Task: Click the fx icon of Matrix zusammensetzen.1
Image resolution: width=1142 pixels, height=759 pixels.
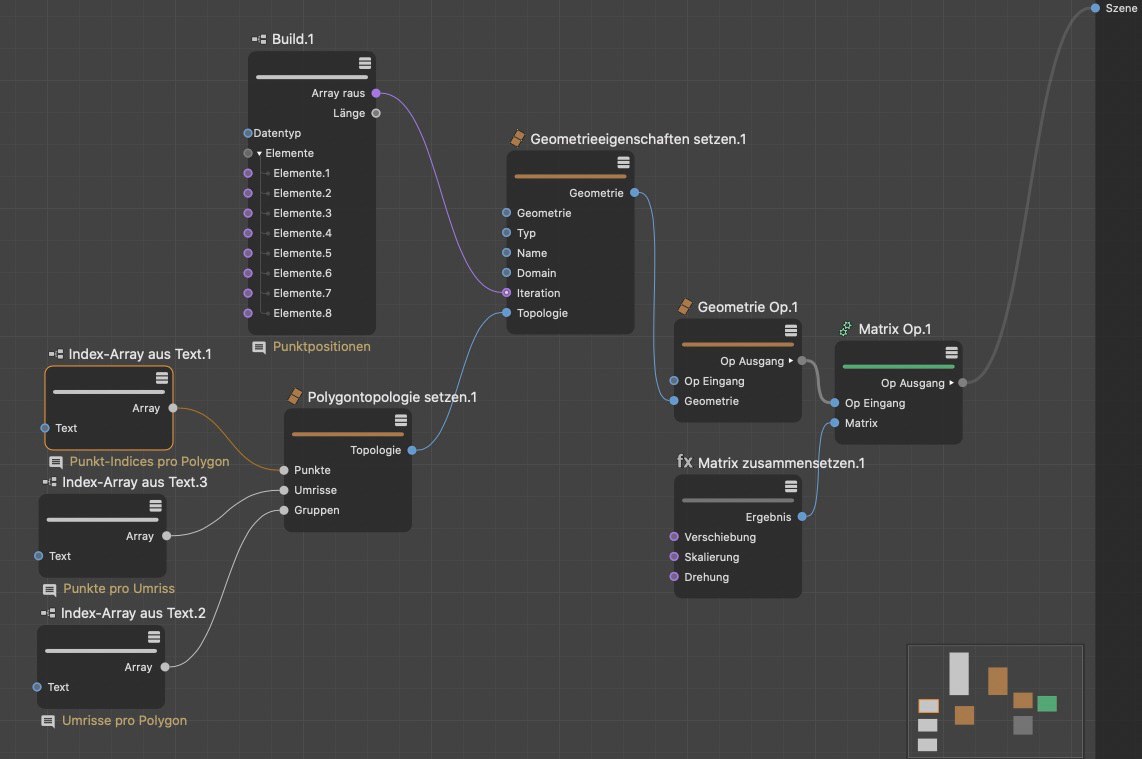Action: [x=685, y=462]
